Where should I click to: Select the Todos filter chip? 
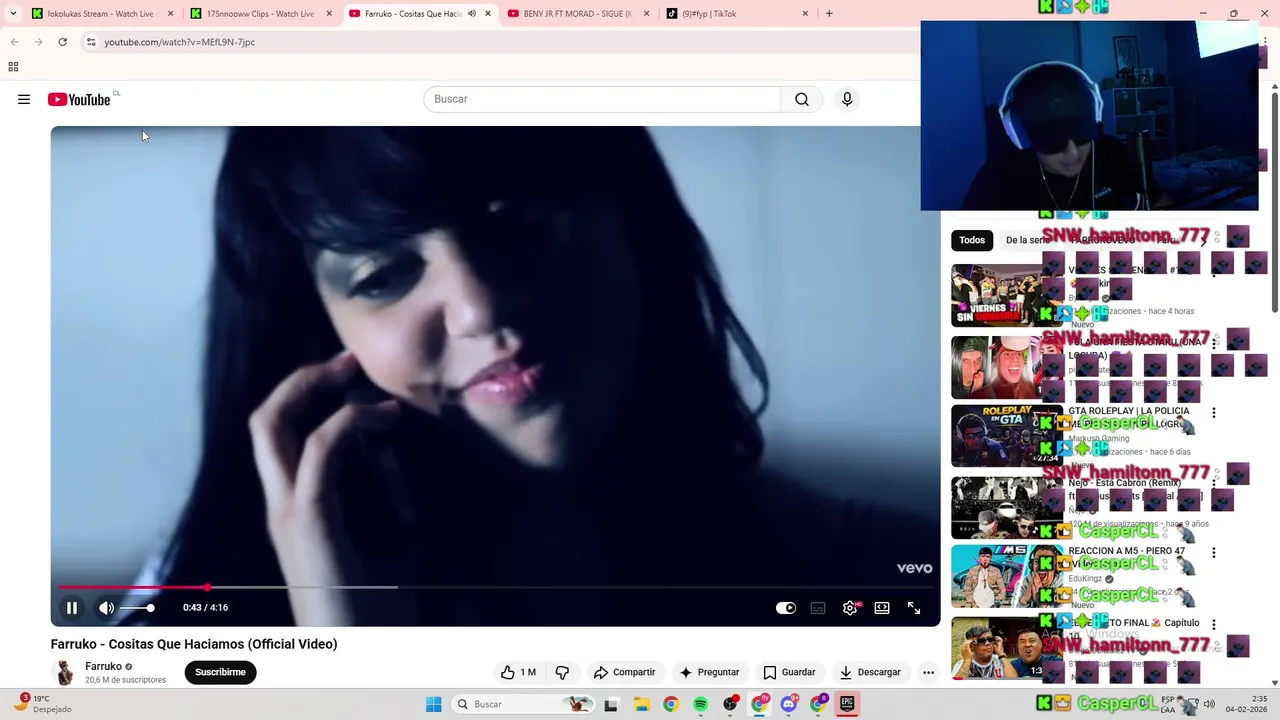click(x=972, y=240)
